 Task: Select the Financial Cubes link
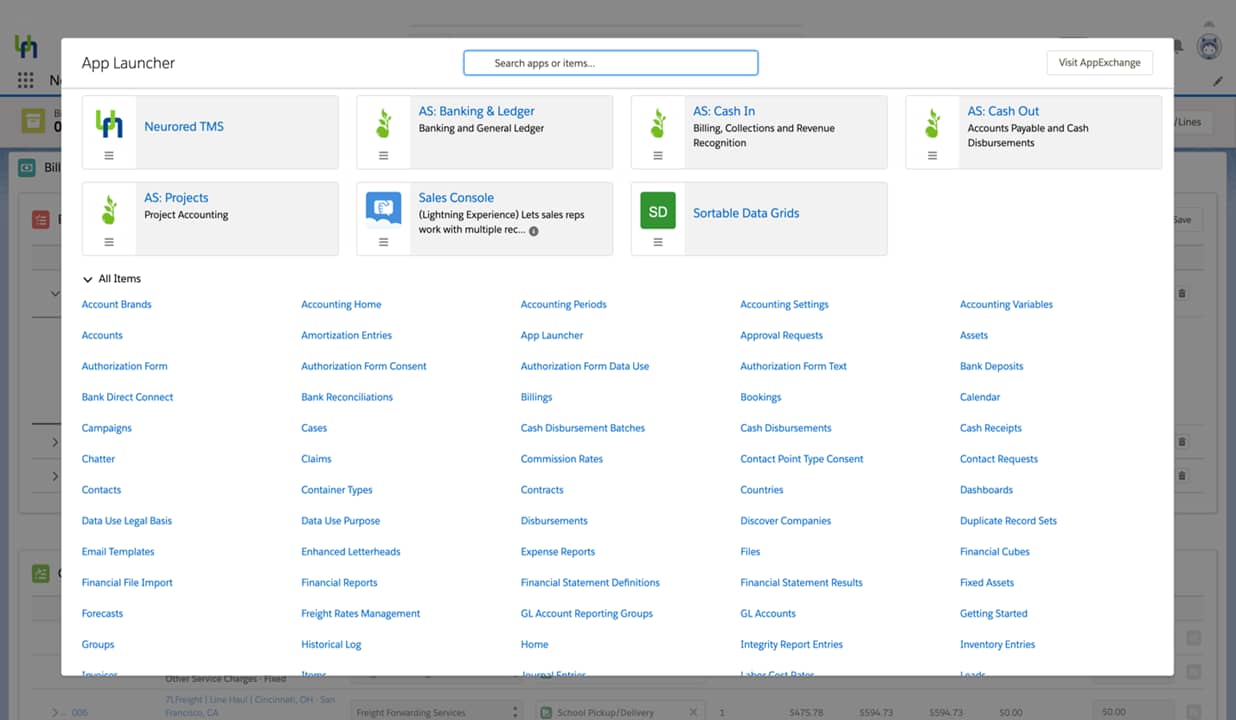pyautogui.click(x=994, y=553)
